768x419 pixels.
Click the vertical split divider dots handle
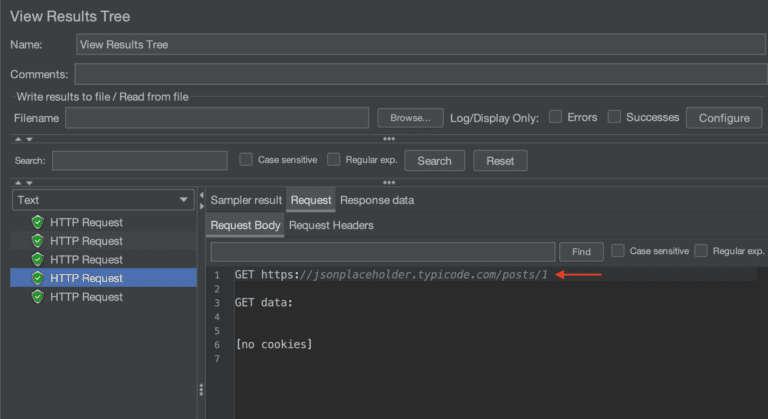tap(201, 390)
